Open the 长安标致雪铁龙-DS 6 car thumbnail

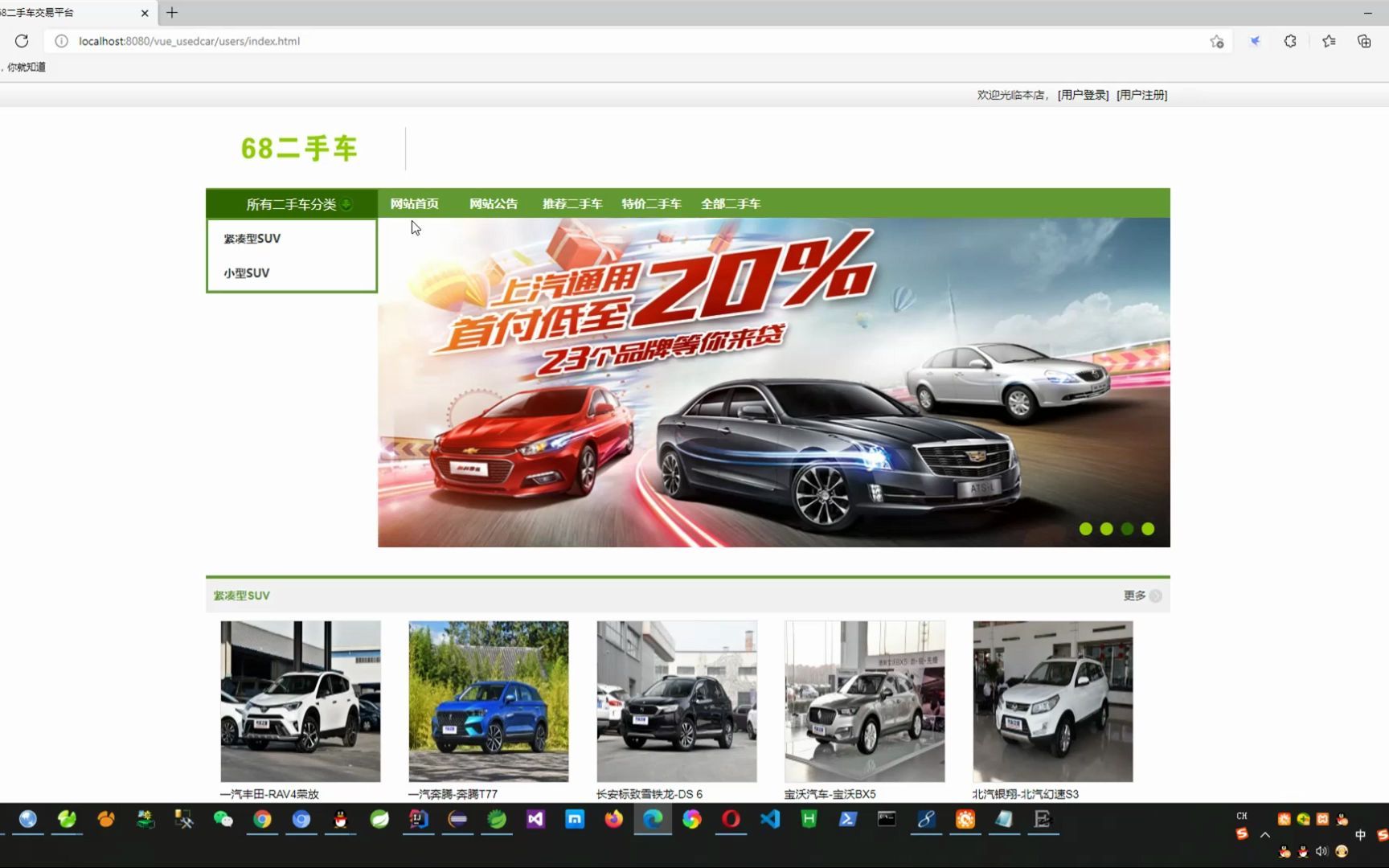click(677, 701)
